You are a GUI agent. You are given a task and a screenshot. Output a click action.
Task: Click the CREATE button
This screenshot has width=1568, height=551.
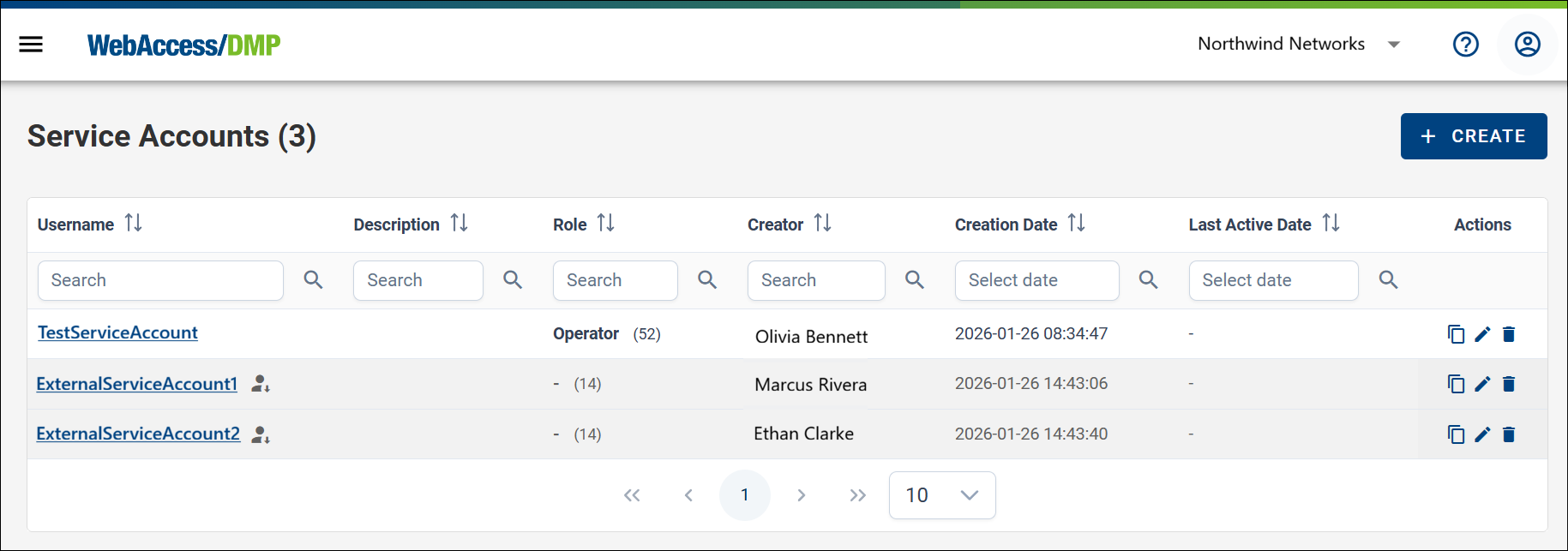[1474, 136]
